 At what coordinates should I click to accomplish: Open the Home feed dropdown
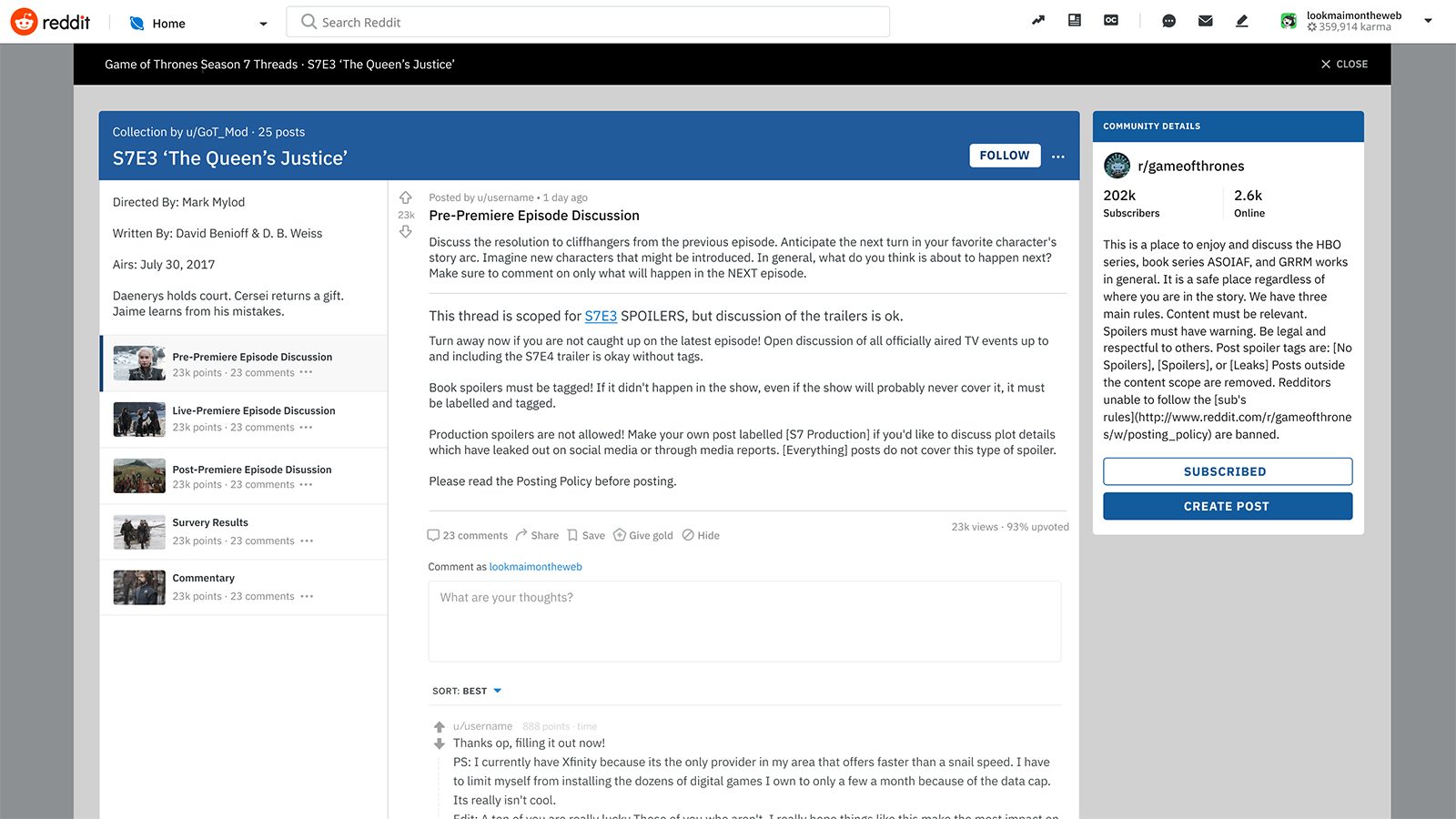click(198, 23)
